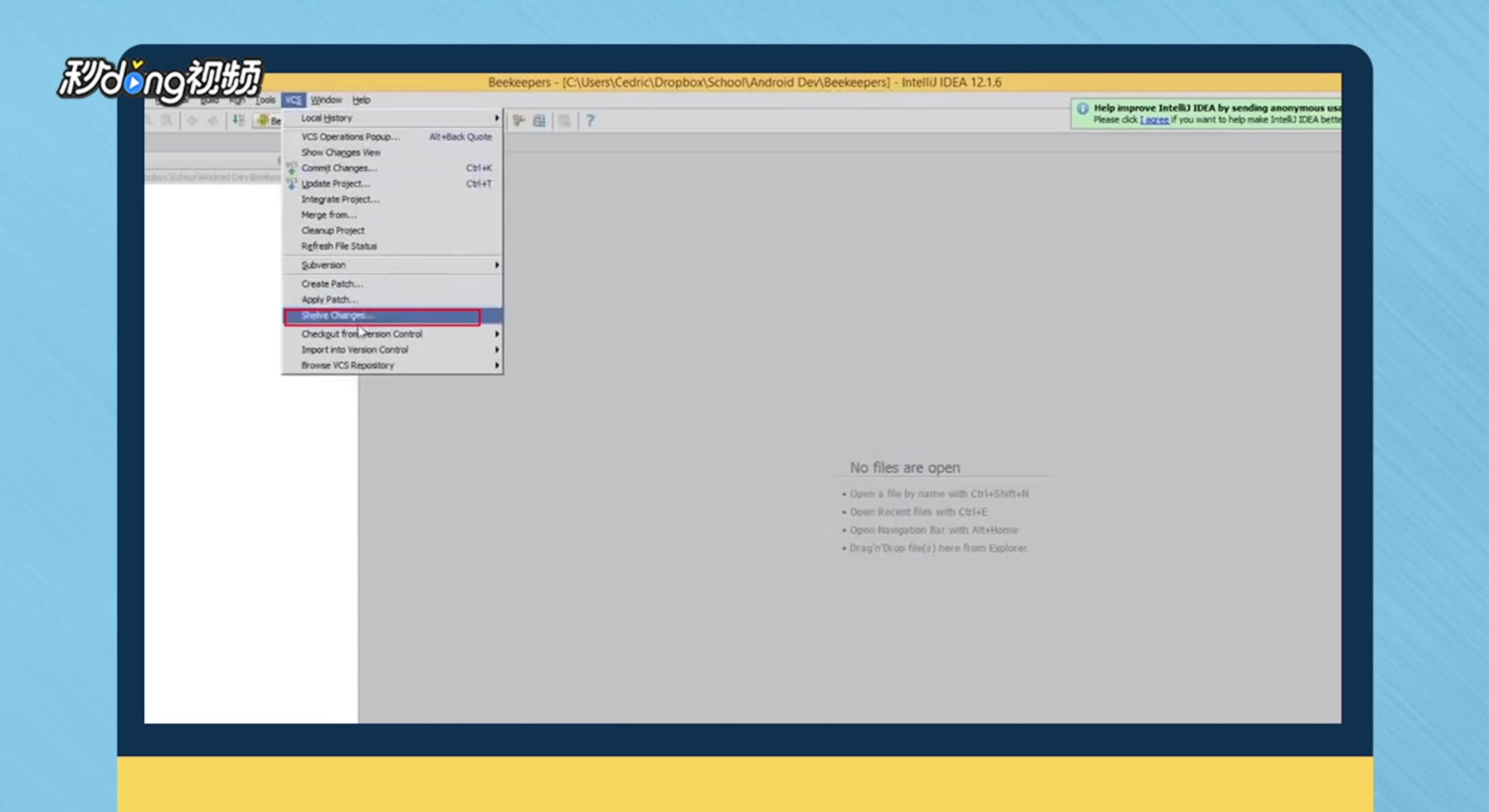Click the Replace search toolbar icon
1489x812 pixels.
pyautogui.click(x=167, y=120)
